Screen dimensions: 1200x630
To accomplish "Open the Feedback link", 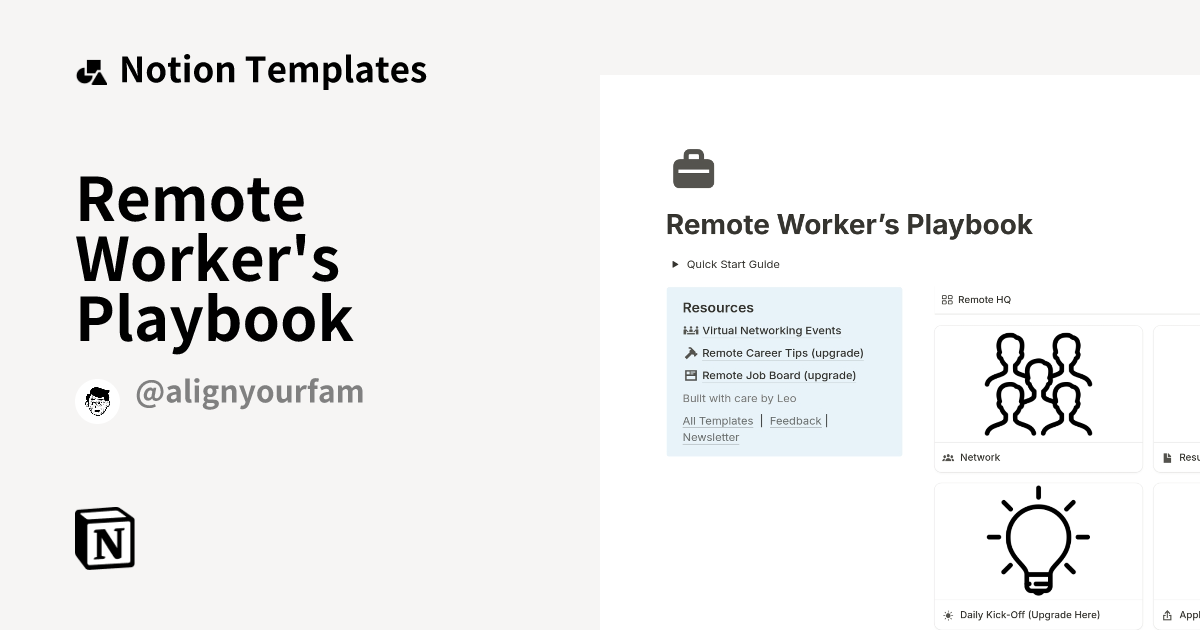I will point(795,420).
